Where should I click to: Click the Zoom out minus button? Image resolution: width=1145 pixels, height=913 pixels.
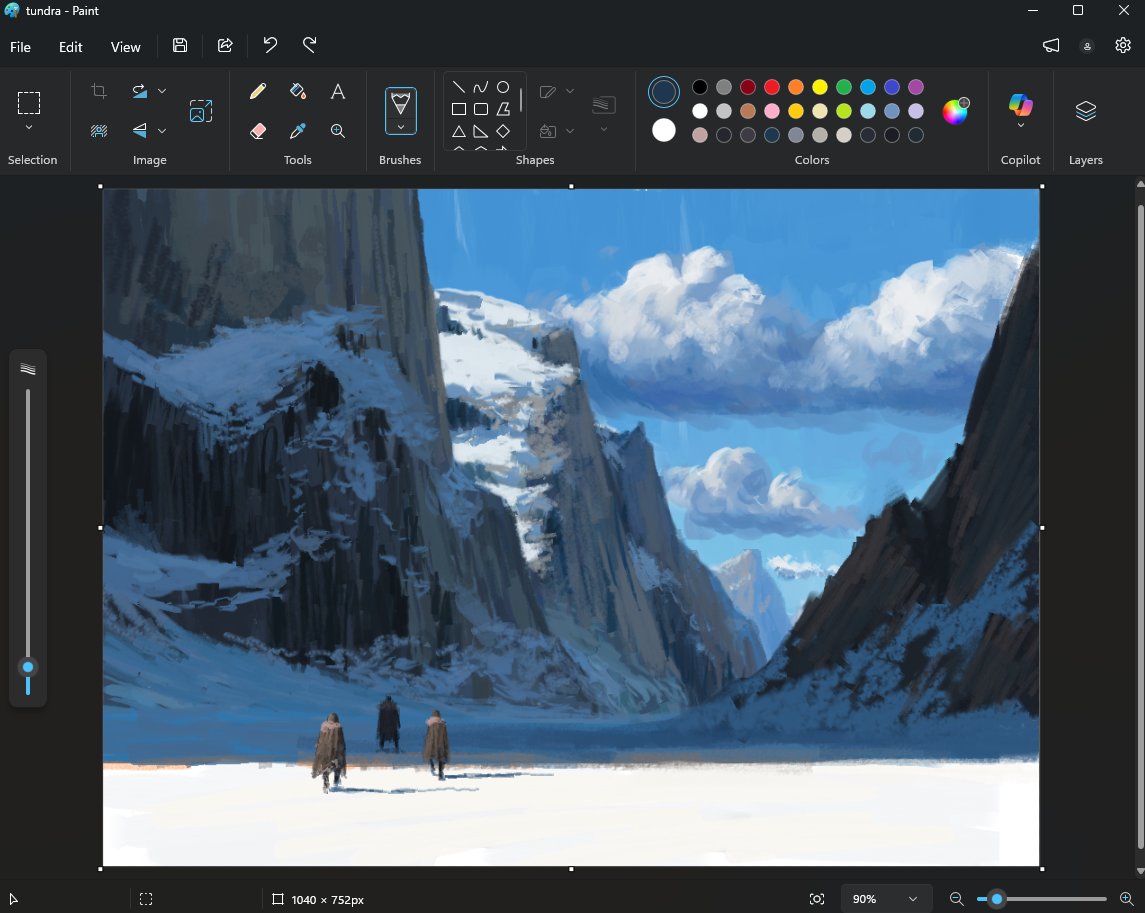(x=956, y=899)
